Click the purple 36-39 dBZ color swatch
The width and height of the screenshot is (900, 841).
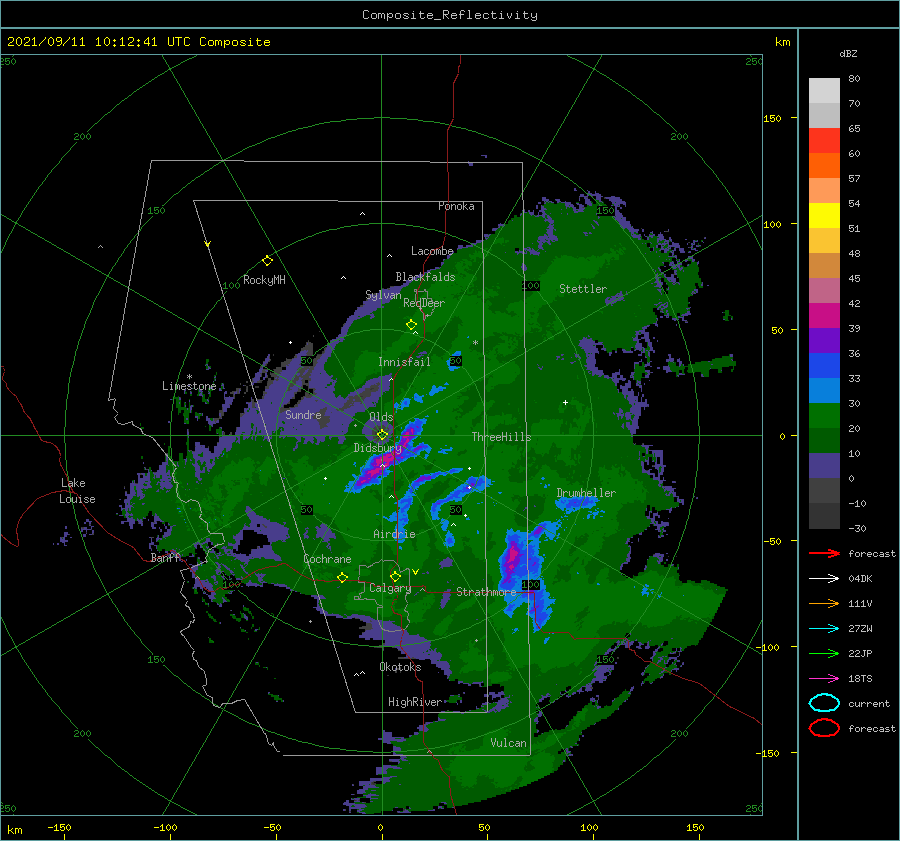(x=824, y=341)
